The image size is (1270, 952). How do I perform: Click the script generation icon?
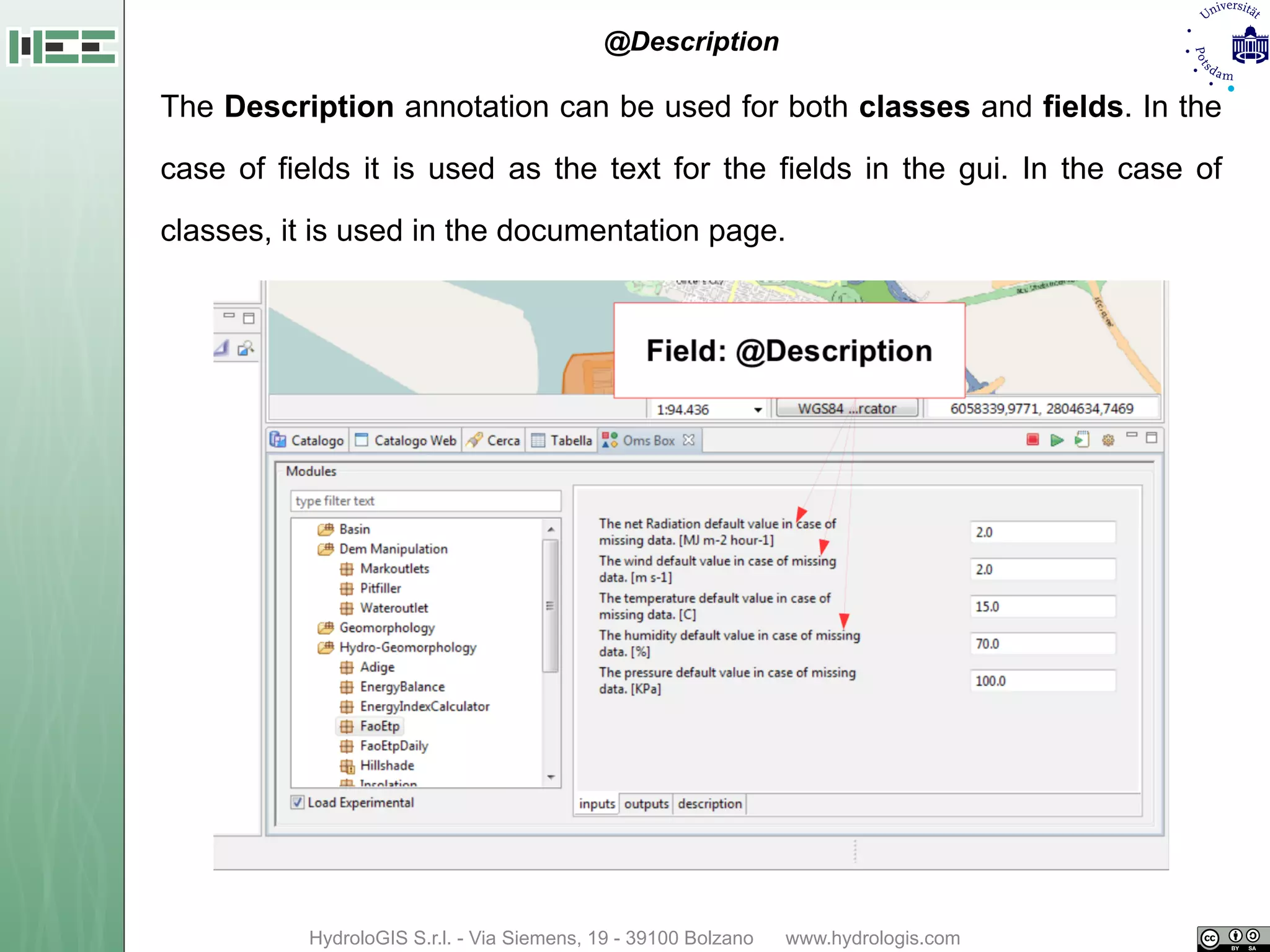(x=1082, y=439)
